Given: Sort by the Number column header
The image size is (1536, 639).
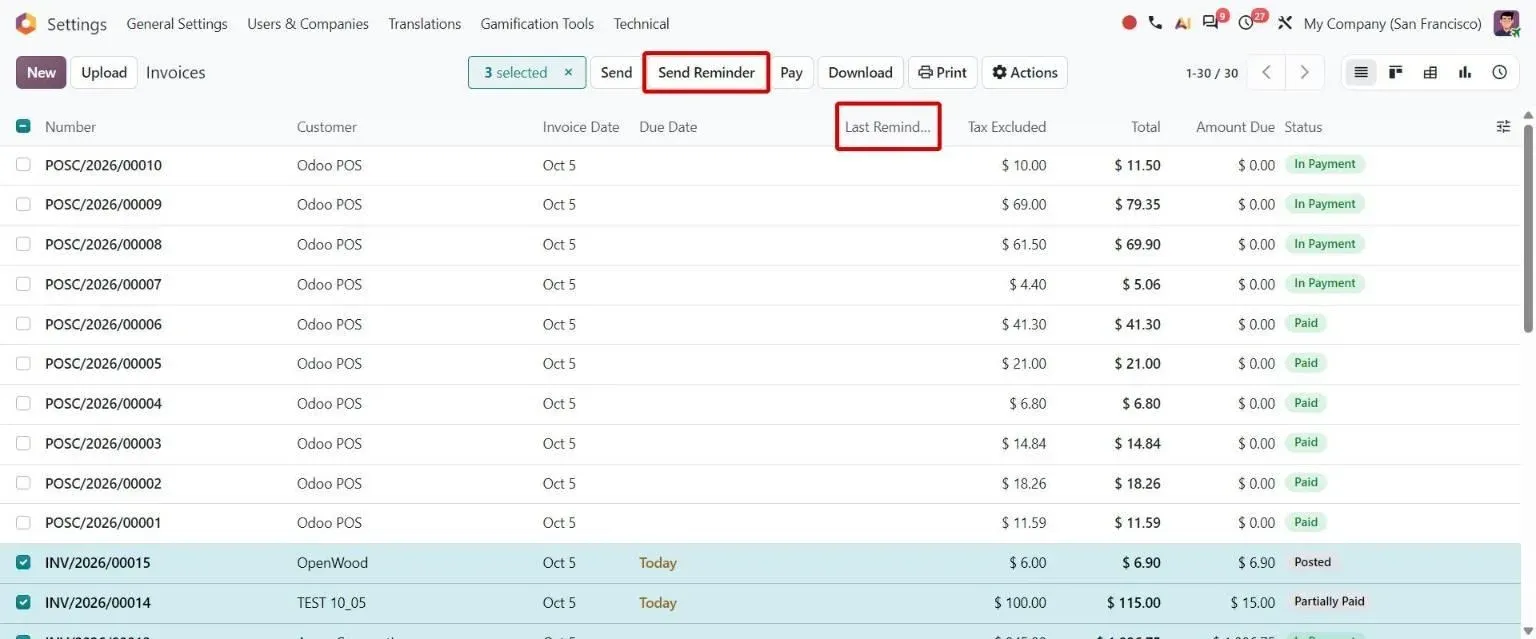Looking at the screenshot, I should 70,127.
